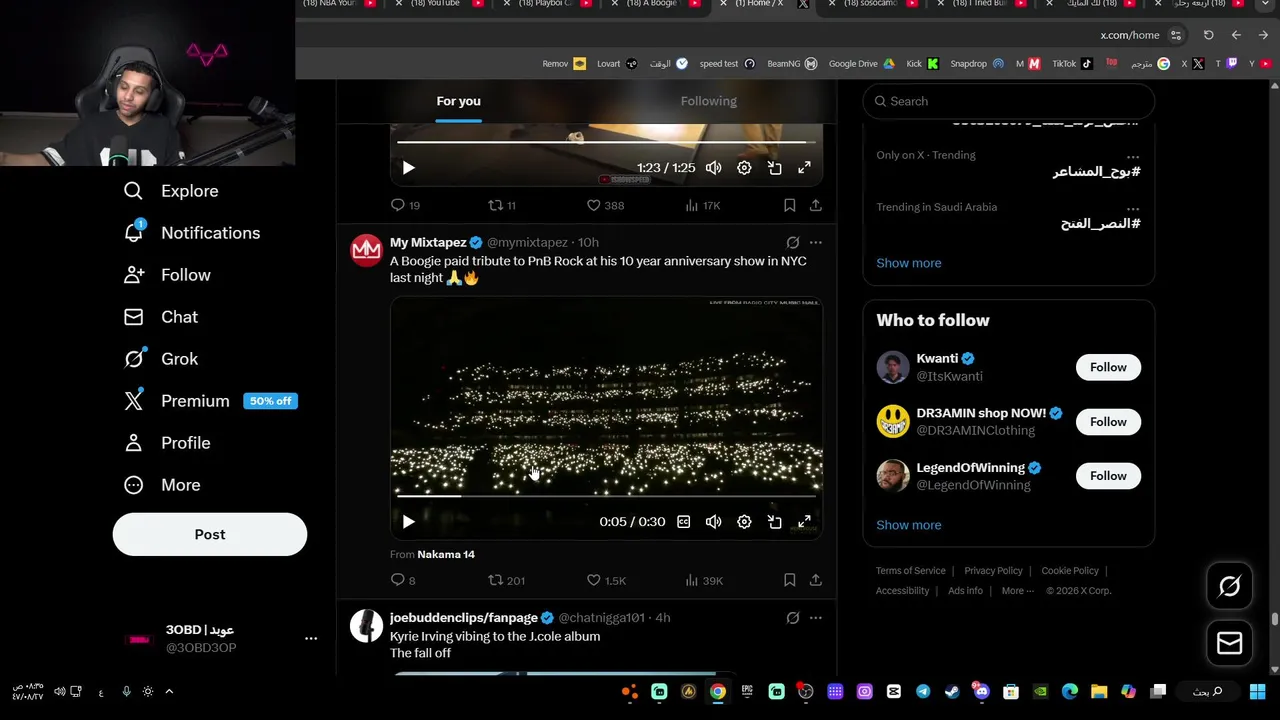Open Telegram from the Windows taskbar

click(x=923, y=691)
